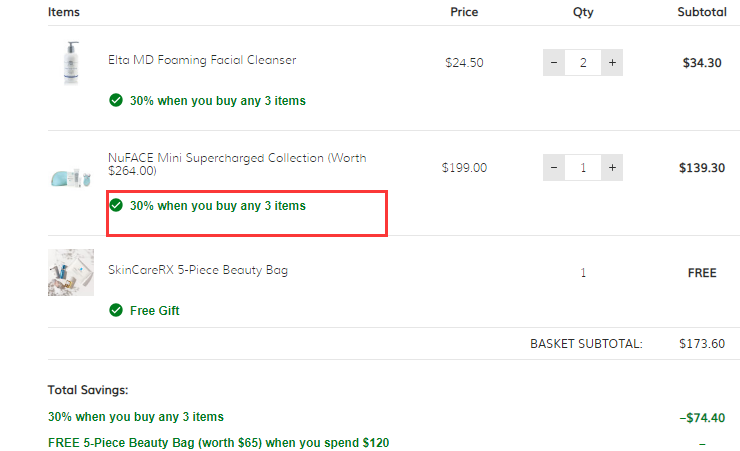Open SkinCareRX 5-Piece Beauty Bag link

tap(198, 270)
